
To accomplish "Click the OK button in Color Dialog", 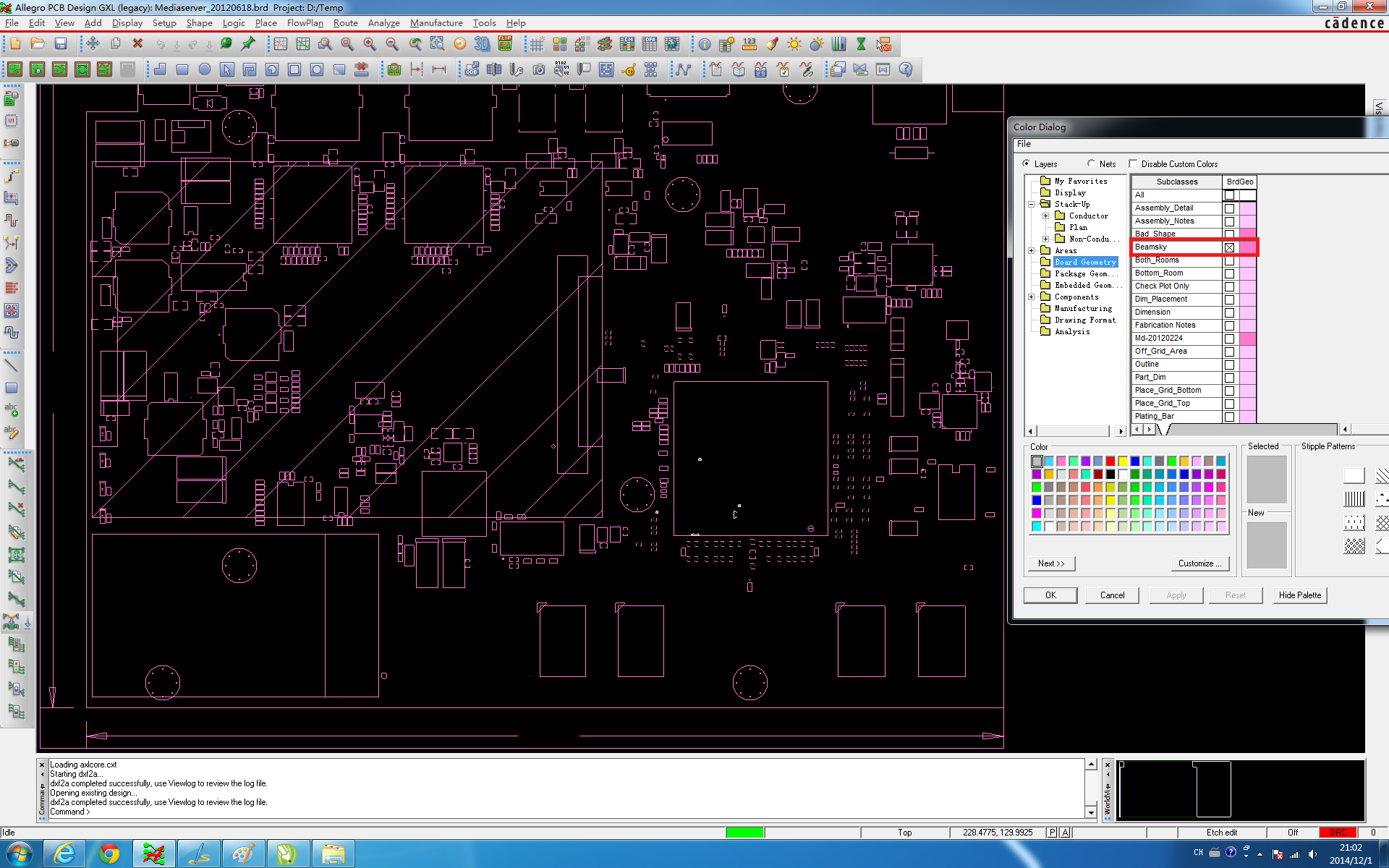I will (x=1050, y=595).
